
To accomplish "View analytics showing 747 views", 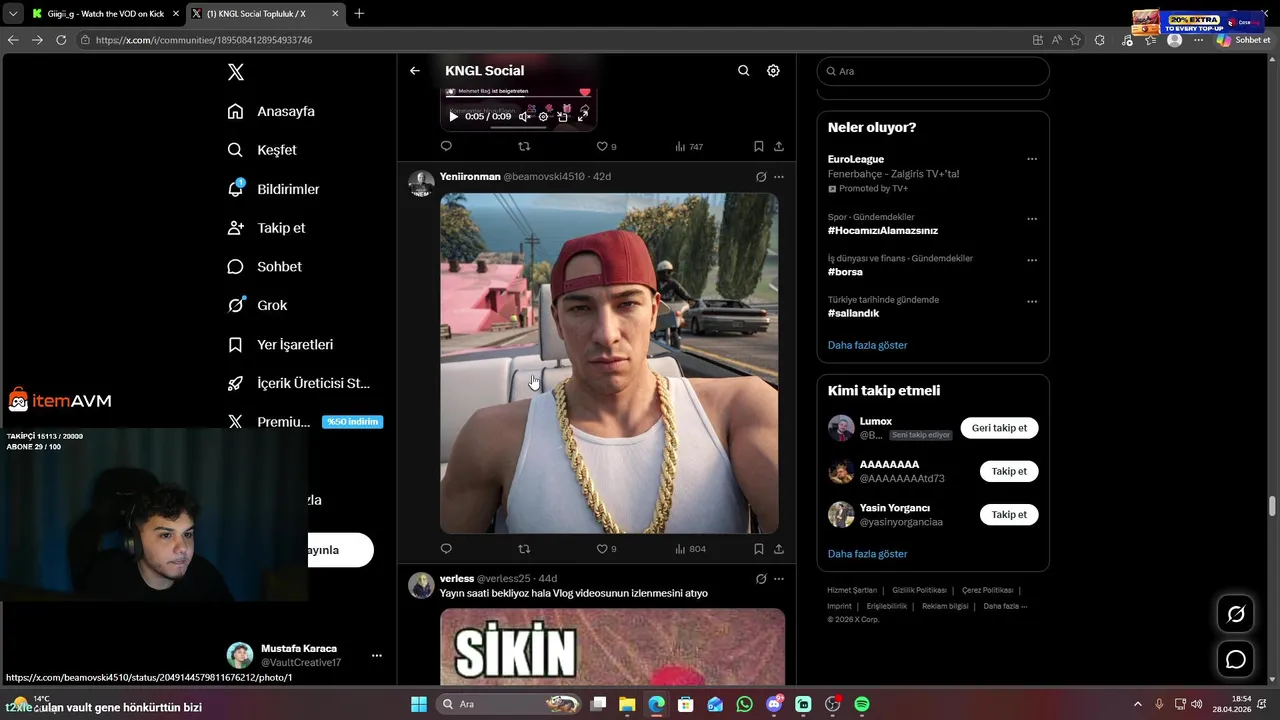I will point(689,146).
